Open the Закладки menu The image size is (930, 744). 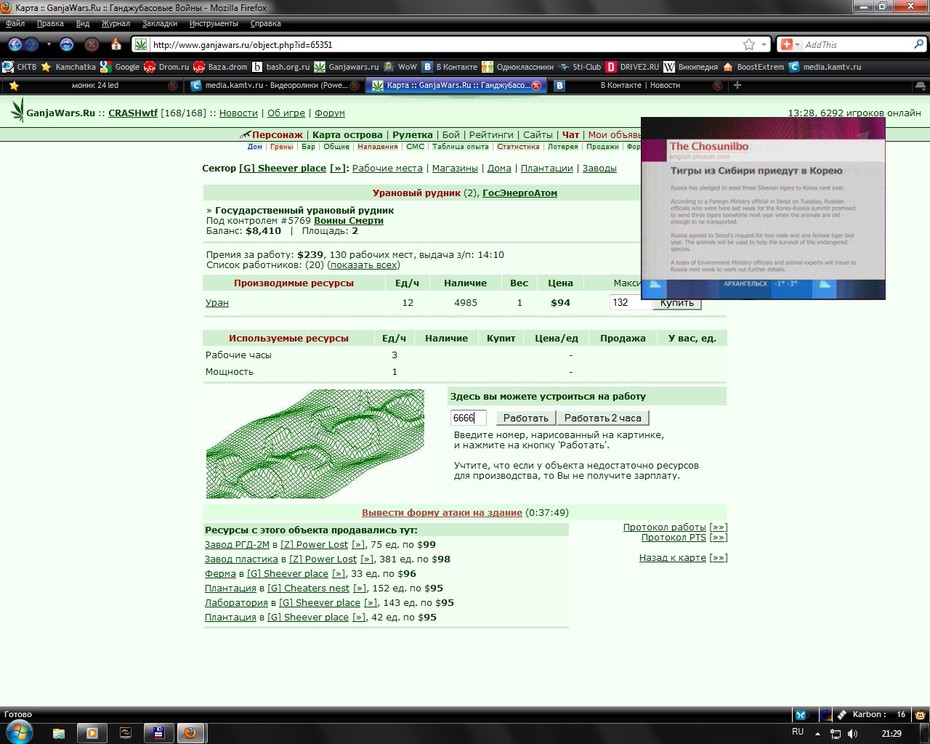coord(160,24)
